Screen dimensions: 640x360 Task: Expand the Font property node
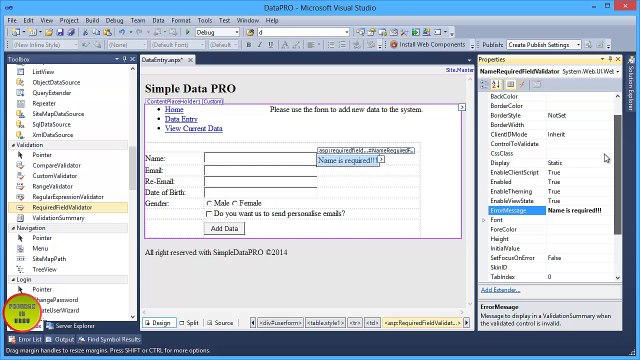[484, 220]
